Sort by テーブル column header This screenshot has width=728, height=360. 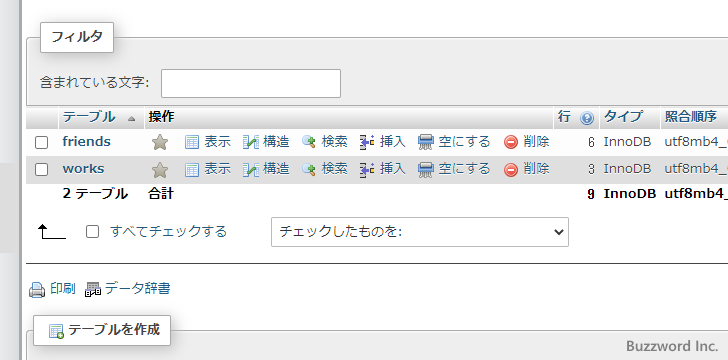click(89, 117)
